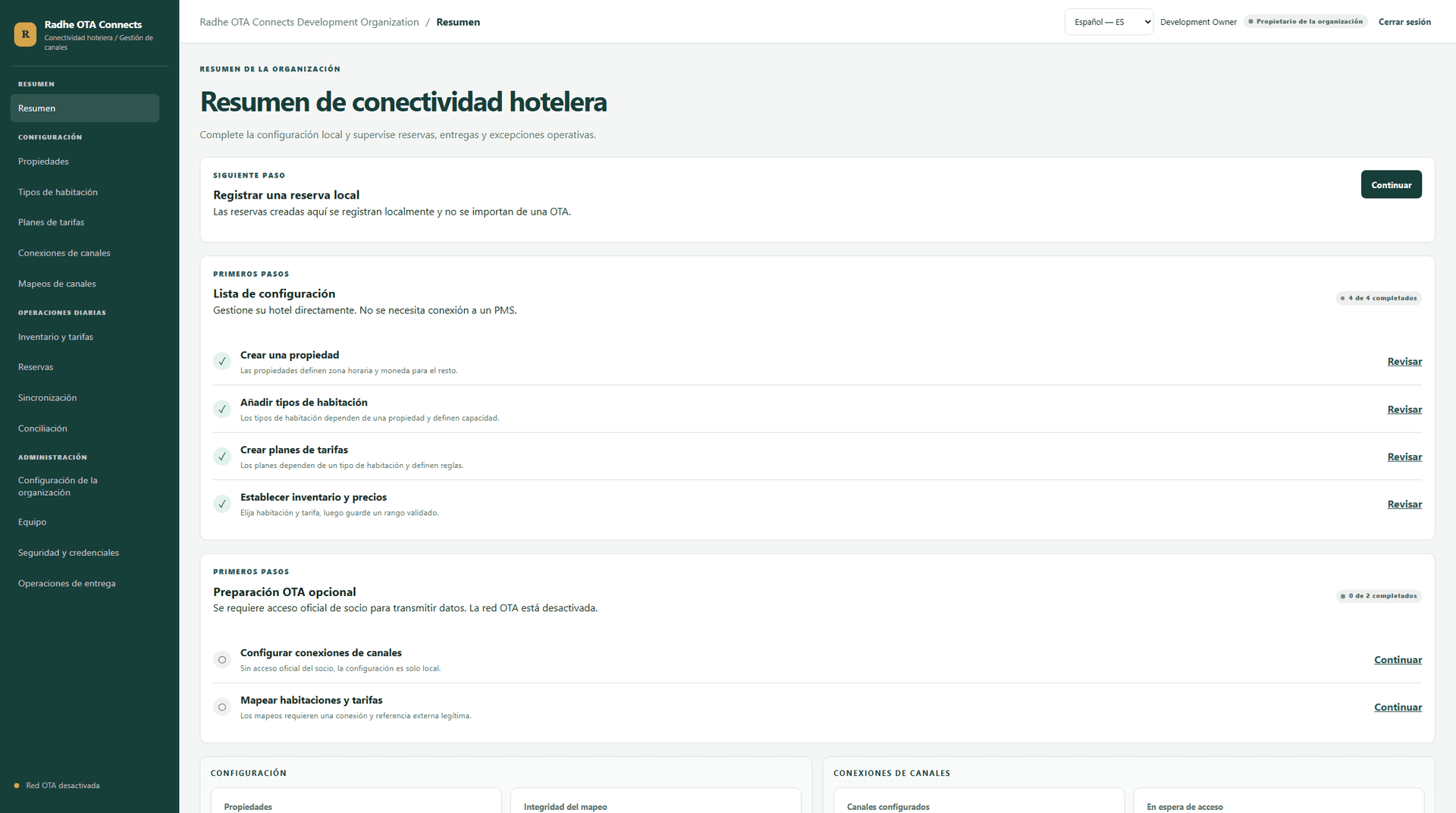Click the Canales configurados card
This screenshot has width=1456, height=813.
[978, 801]
